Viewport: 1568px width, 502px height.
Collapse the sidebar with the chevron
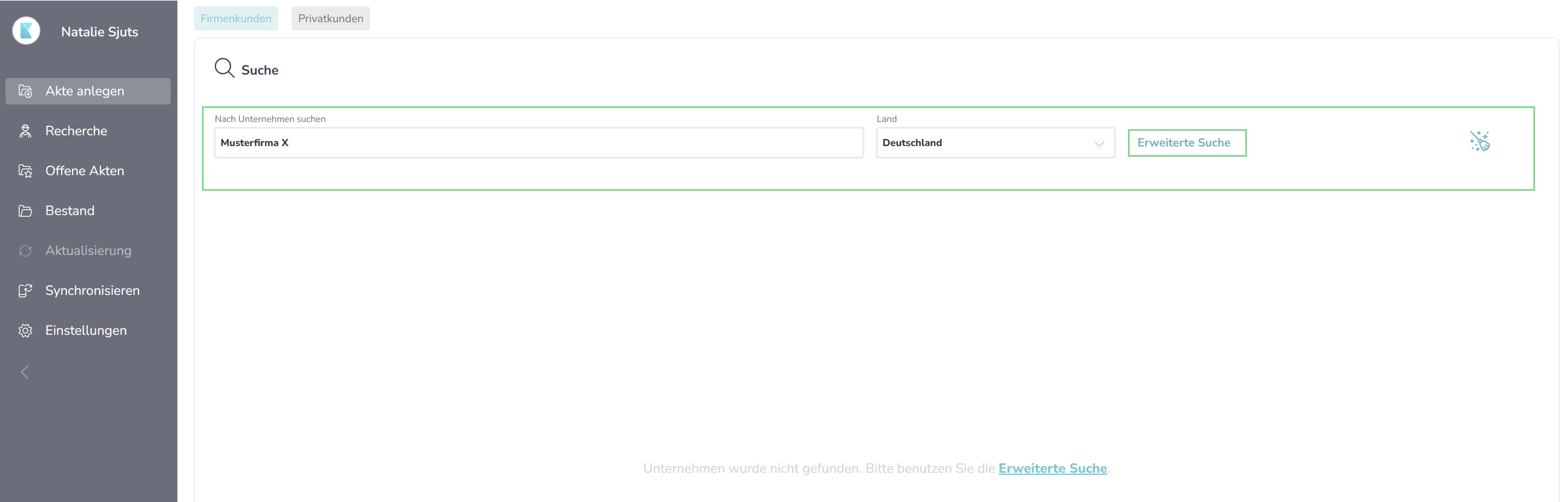(25, 372)
